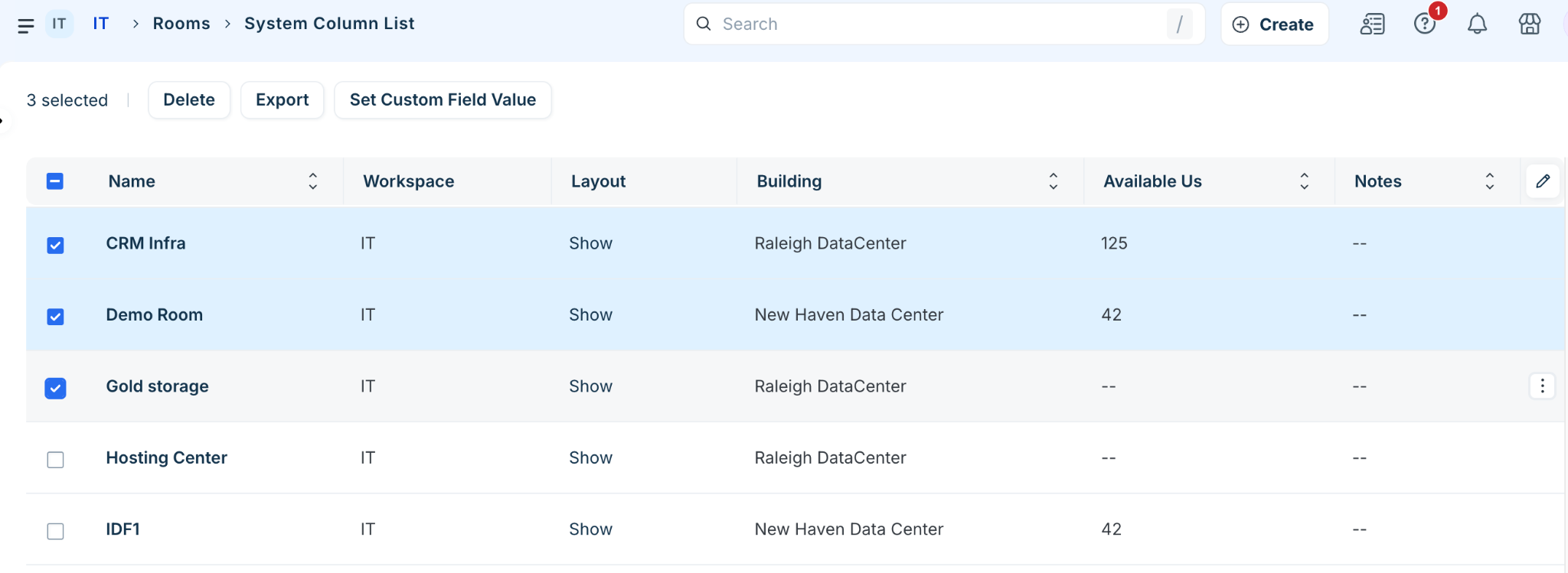Image resolution: width=1568 pixels, height=573 pixels.
Task: Click the pencil icon to edit columns
Action: (1543, 181)
